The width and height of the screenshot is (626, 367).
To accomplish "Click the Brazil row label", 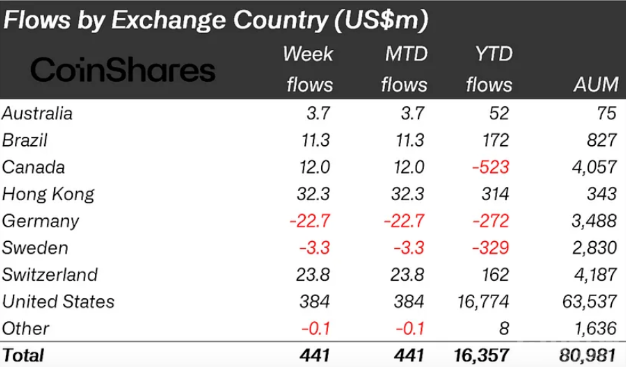I will tap(24, 141).
